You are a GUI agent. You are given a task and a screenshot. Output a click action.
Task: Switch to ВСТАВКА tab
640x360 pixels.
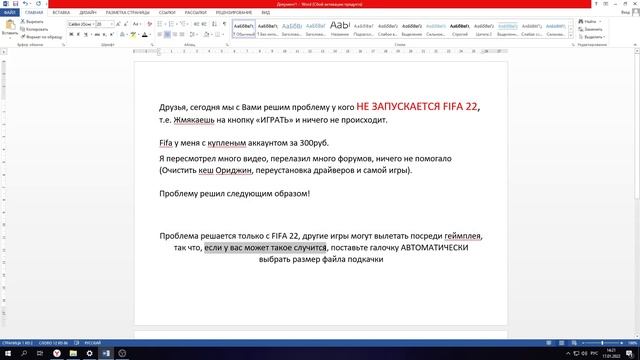61,13
